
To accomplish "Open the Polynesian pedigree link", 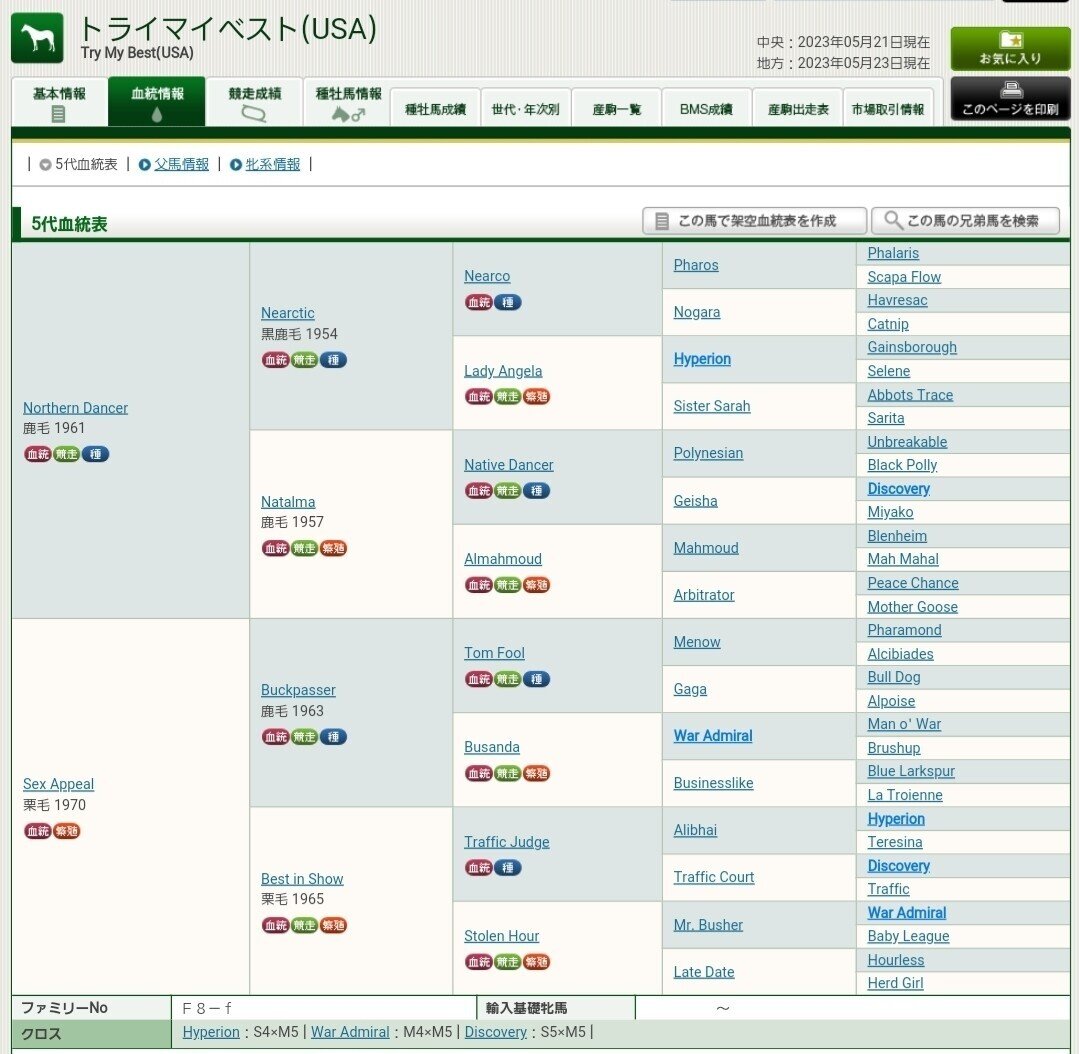I will [708, 453].
